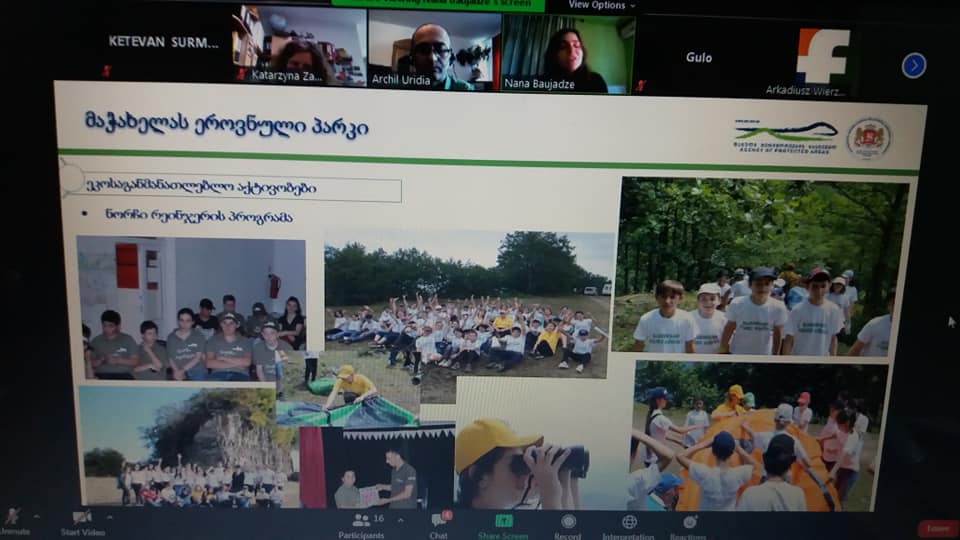Click the slide title მაჭახელას ეროვნული პარკი
The height and width of the screenshot is (540, 960).
(x=227, y=124)
